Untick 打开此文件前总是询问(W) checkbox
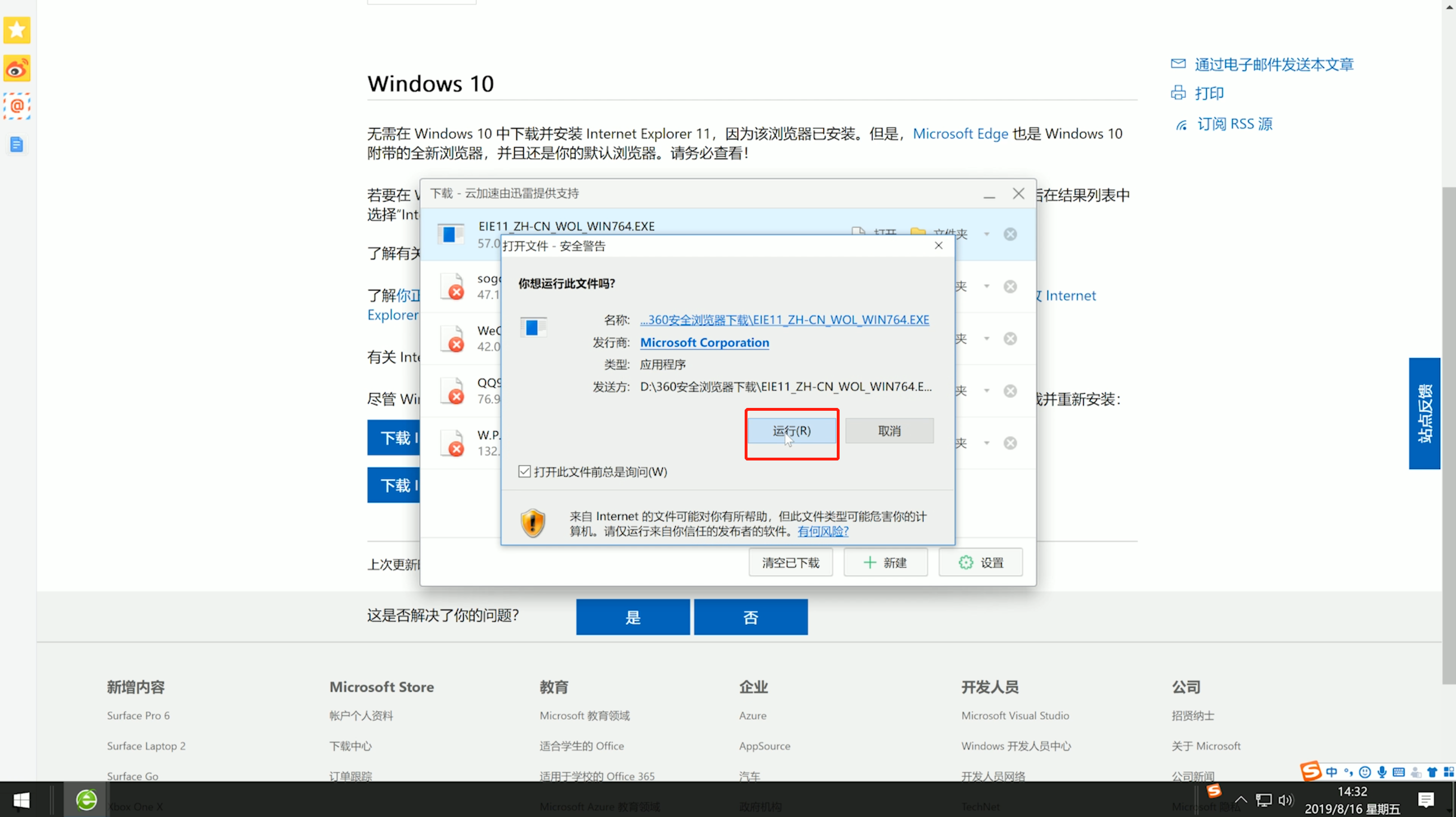The width and height of the screenshot is (1456, 817). pyautogui.click(x=524, y=472)
